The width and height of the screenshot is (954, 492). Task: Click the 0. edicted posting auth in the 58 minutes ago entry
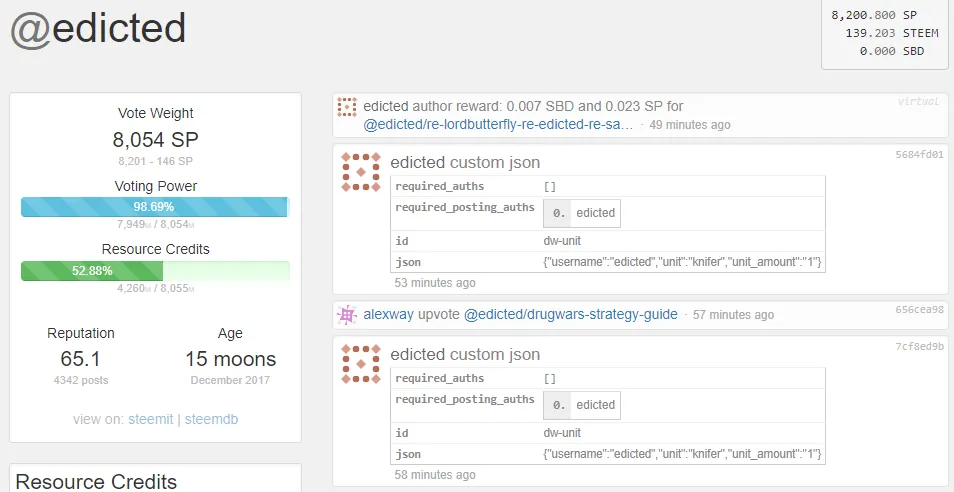point(582,405)
